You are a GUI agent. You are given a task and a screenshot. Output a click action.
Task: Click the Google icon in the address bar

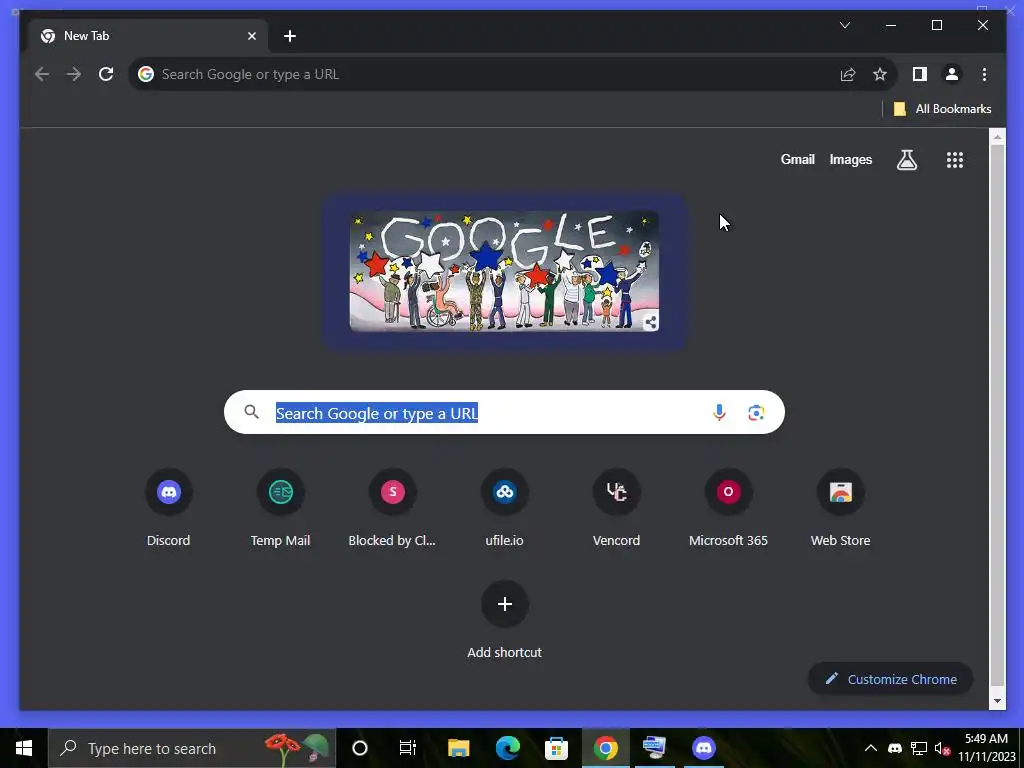[x=146, y=74]
